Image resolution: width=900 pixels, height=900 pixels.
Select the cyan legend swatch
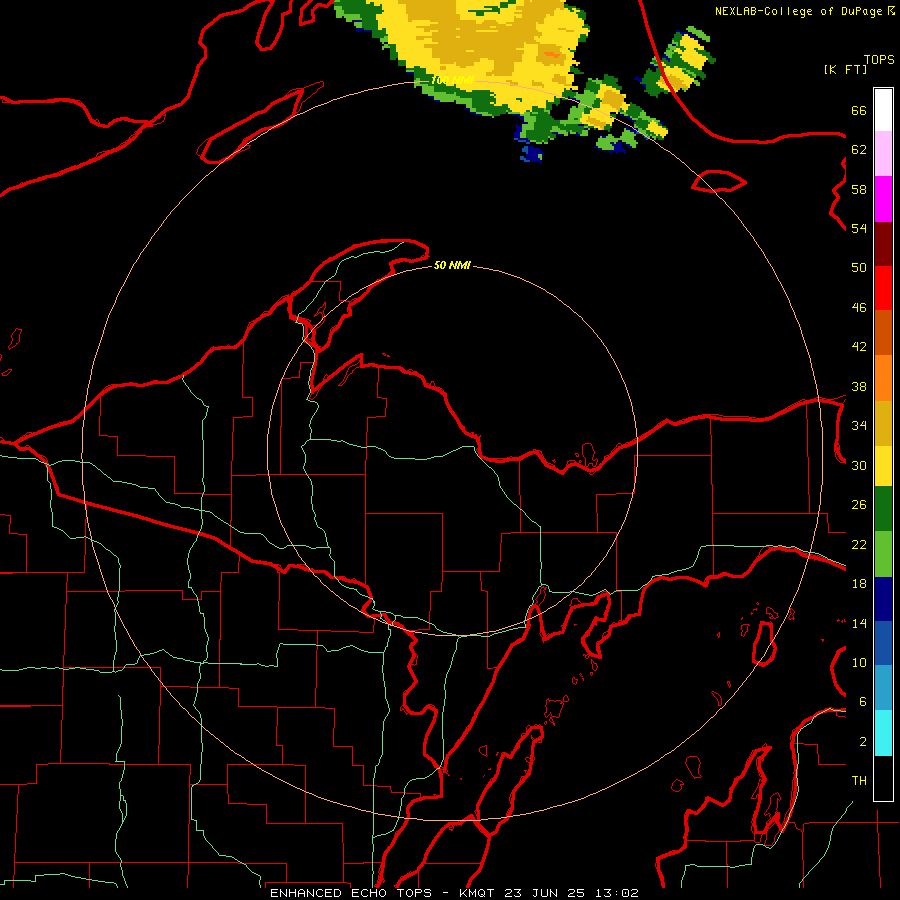883,733
